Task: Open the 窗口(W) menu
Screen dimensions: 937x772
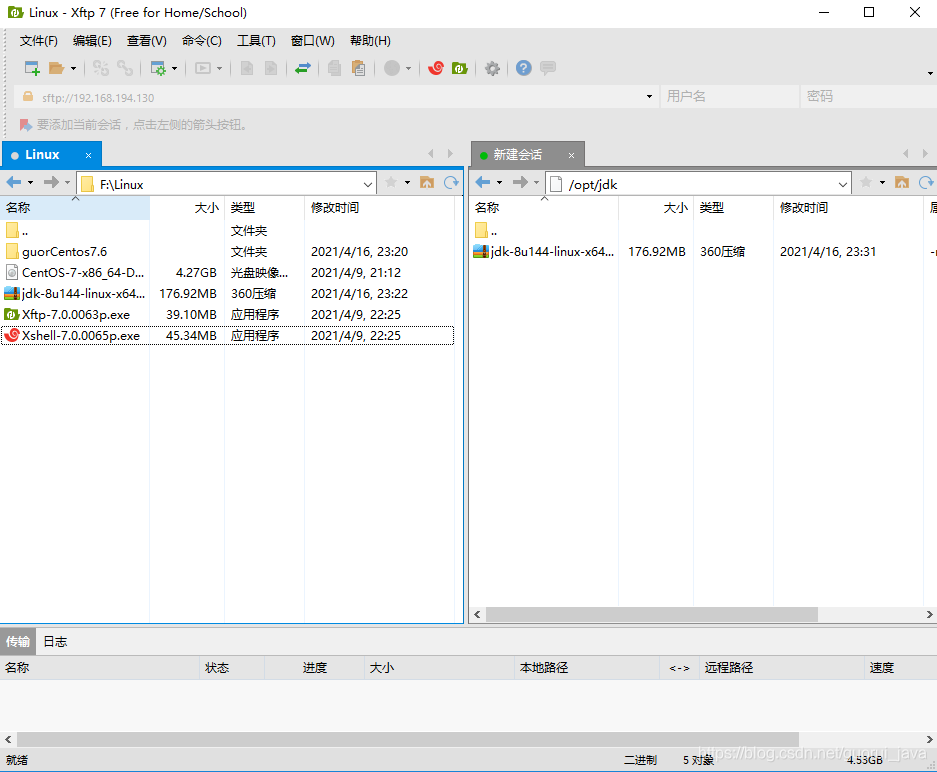Action: click(313, 41)
